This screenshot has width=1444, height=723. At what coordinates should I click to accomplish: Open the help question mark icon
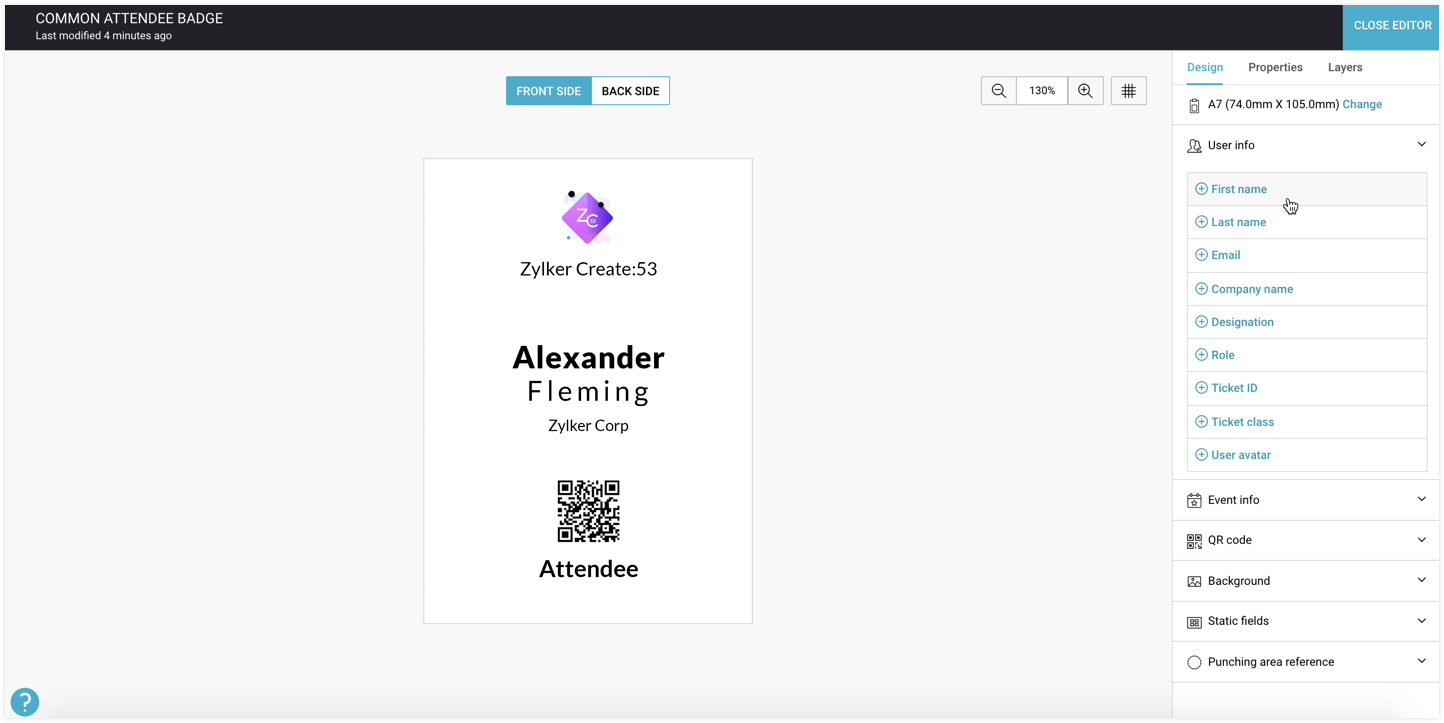click(24, 702)
